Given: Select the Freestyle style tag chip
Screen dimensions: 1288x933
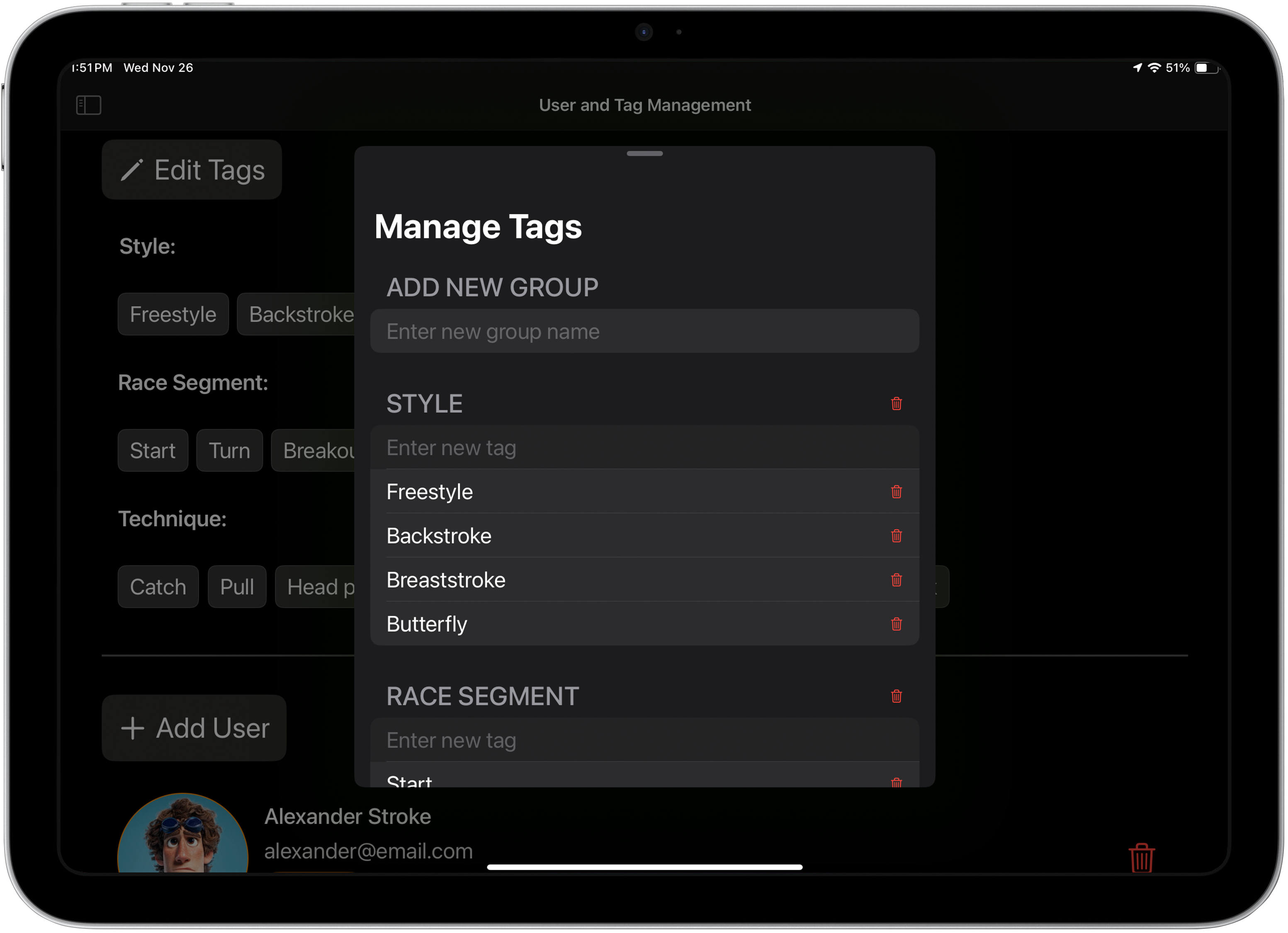Looking at the screenshot, I should [x=173, y=315].
